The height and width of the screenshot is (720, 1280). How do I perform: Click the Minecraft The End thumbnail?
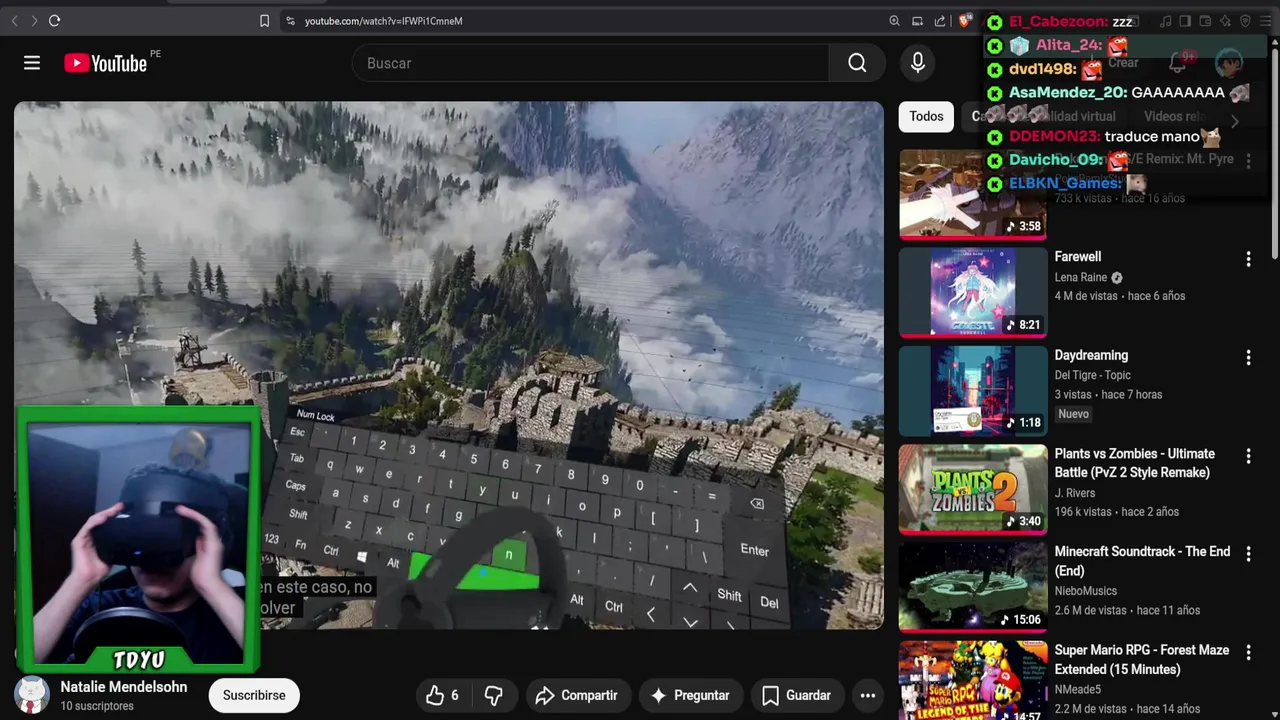point(973,586)
